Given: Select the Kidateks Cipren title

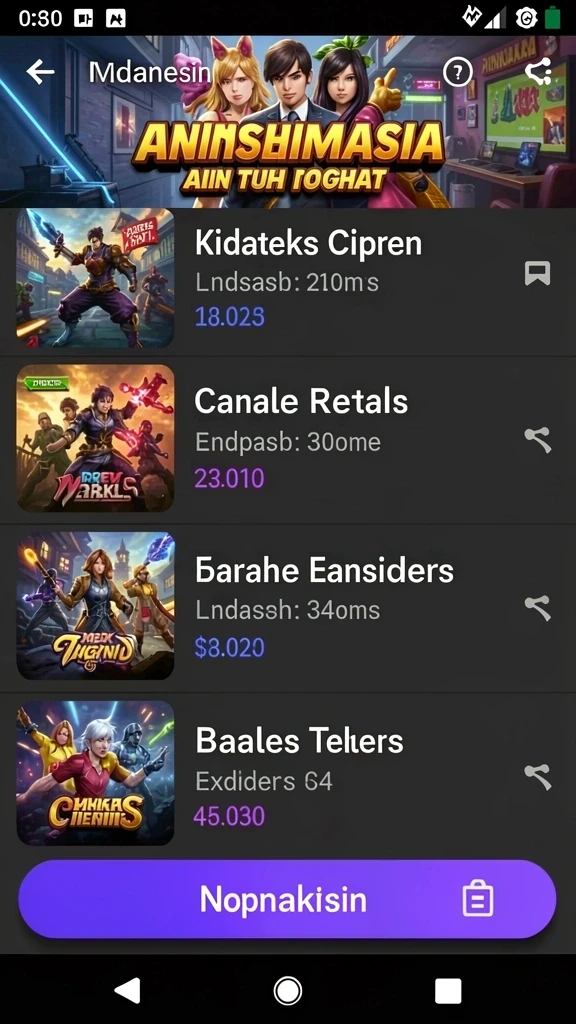Looking at the screenshot, I should click(308, 244).
